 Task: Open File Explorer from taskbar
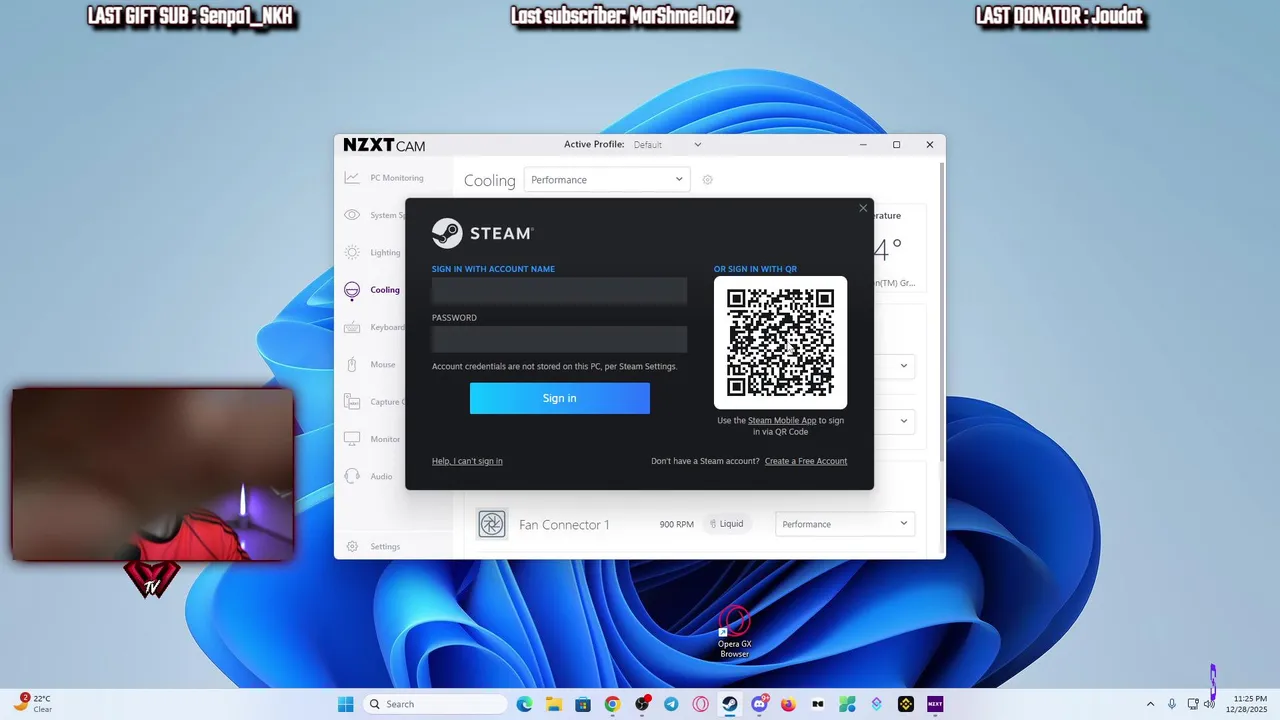point(553,704)
